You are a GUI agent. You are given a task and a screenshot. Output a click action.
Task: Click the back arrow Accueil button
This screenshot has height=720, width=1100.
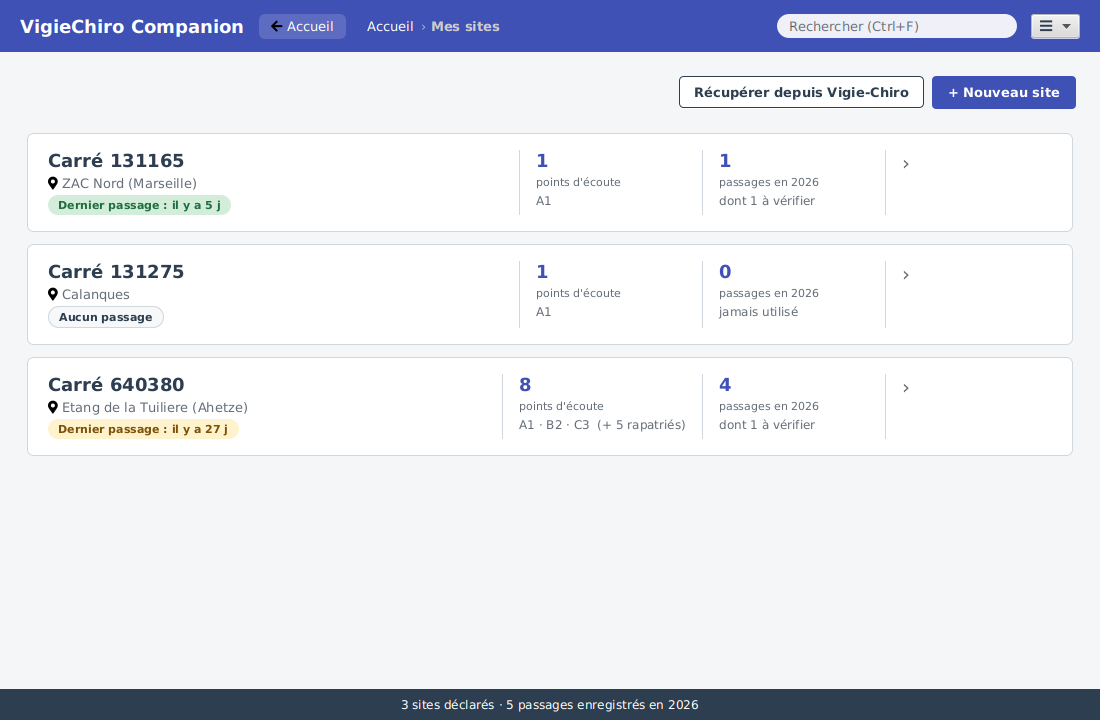[302, 26]
